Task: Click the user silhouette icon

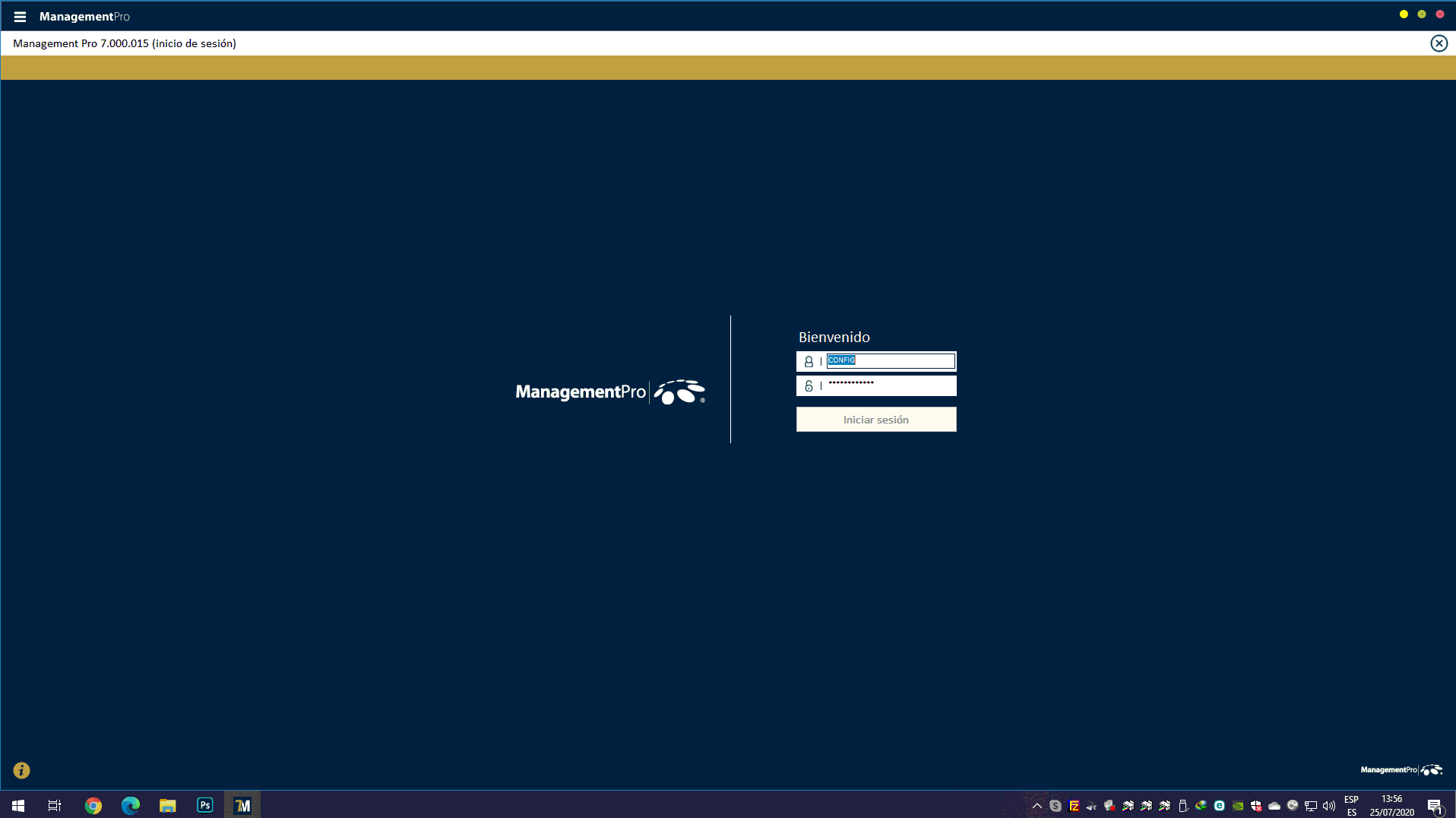Action: pyautogui.click(x=809, y=362)
